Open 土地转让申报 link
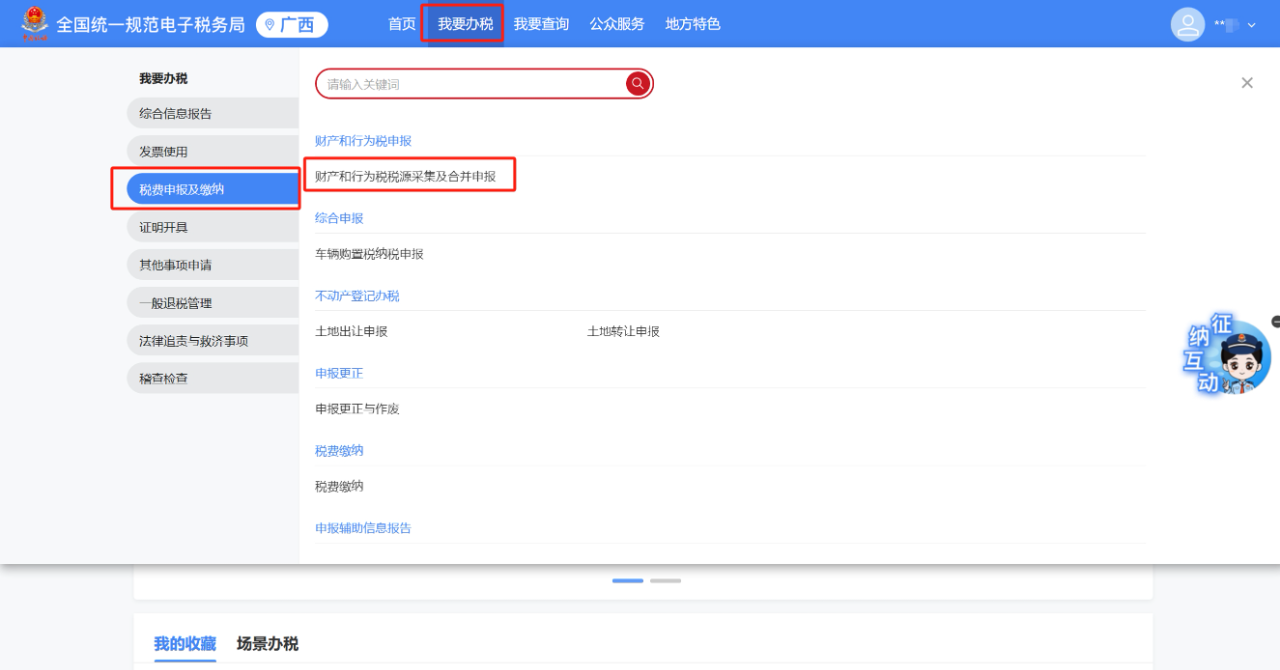Screen dimensions: 1280x670 point(623,331)
